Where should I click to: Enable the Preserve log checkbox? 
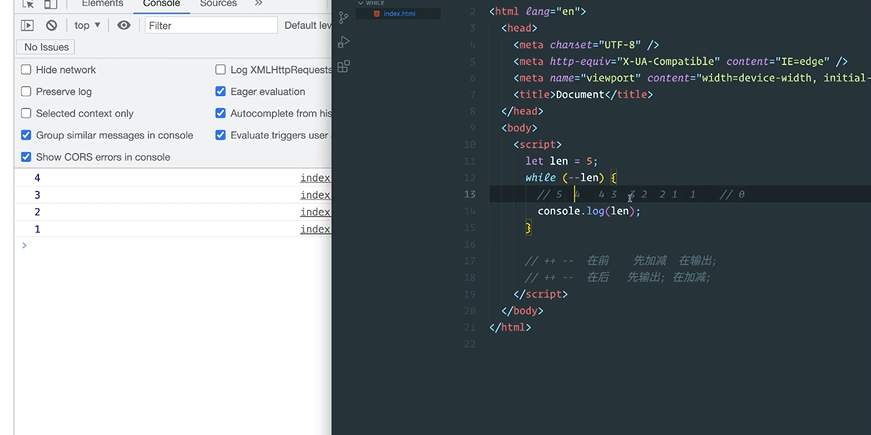pyautogui.click(x=26, y=92)
